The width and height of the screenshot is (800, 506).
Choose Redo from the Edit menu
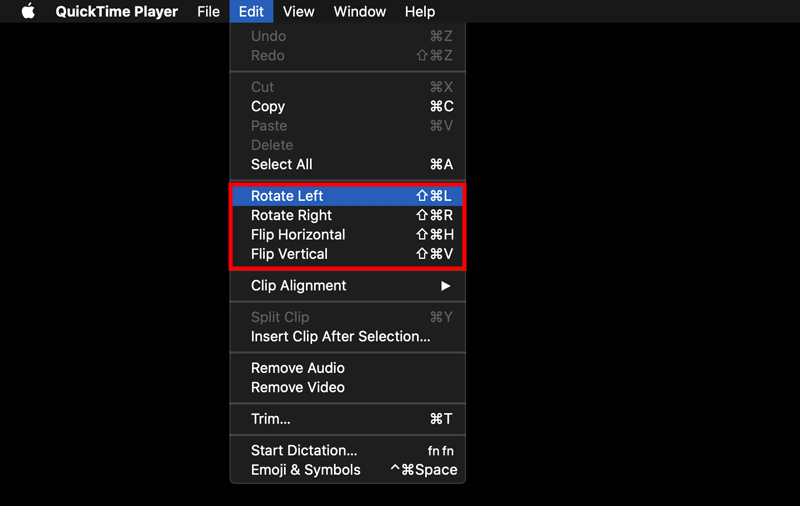point(347,56)
